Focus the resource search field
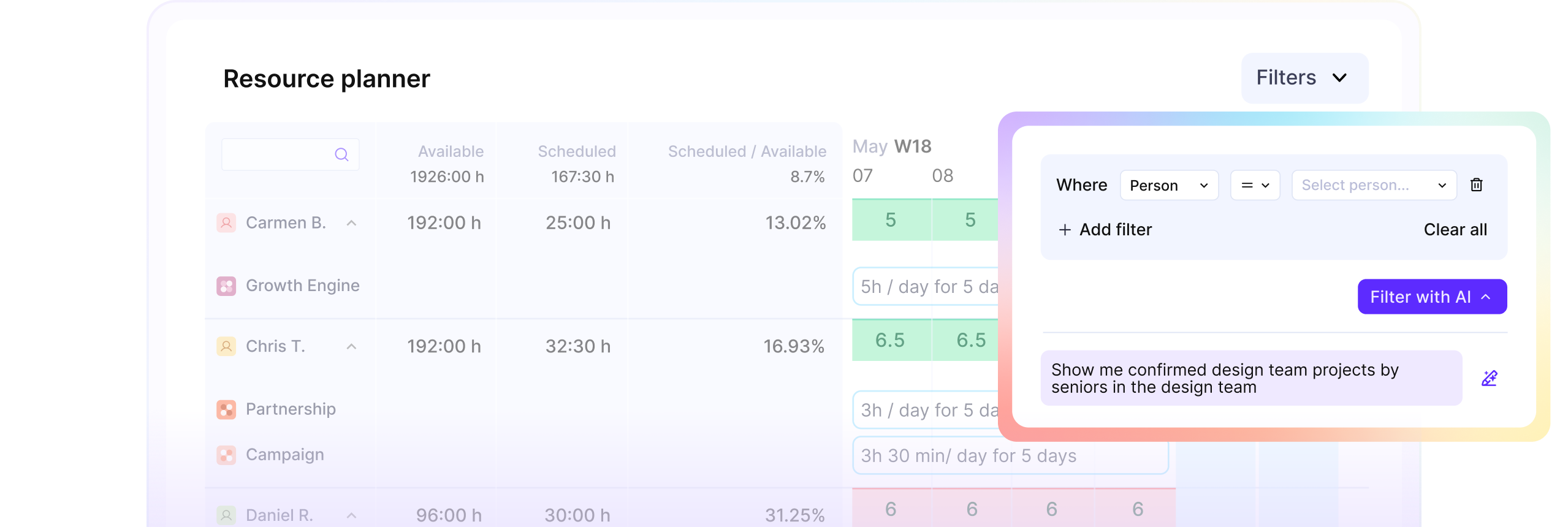The height and width of the screenshot is (527, 1568). point(290,154)
